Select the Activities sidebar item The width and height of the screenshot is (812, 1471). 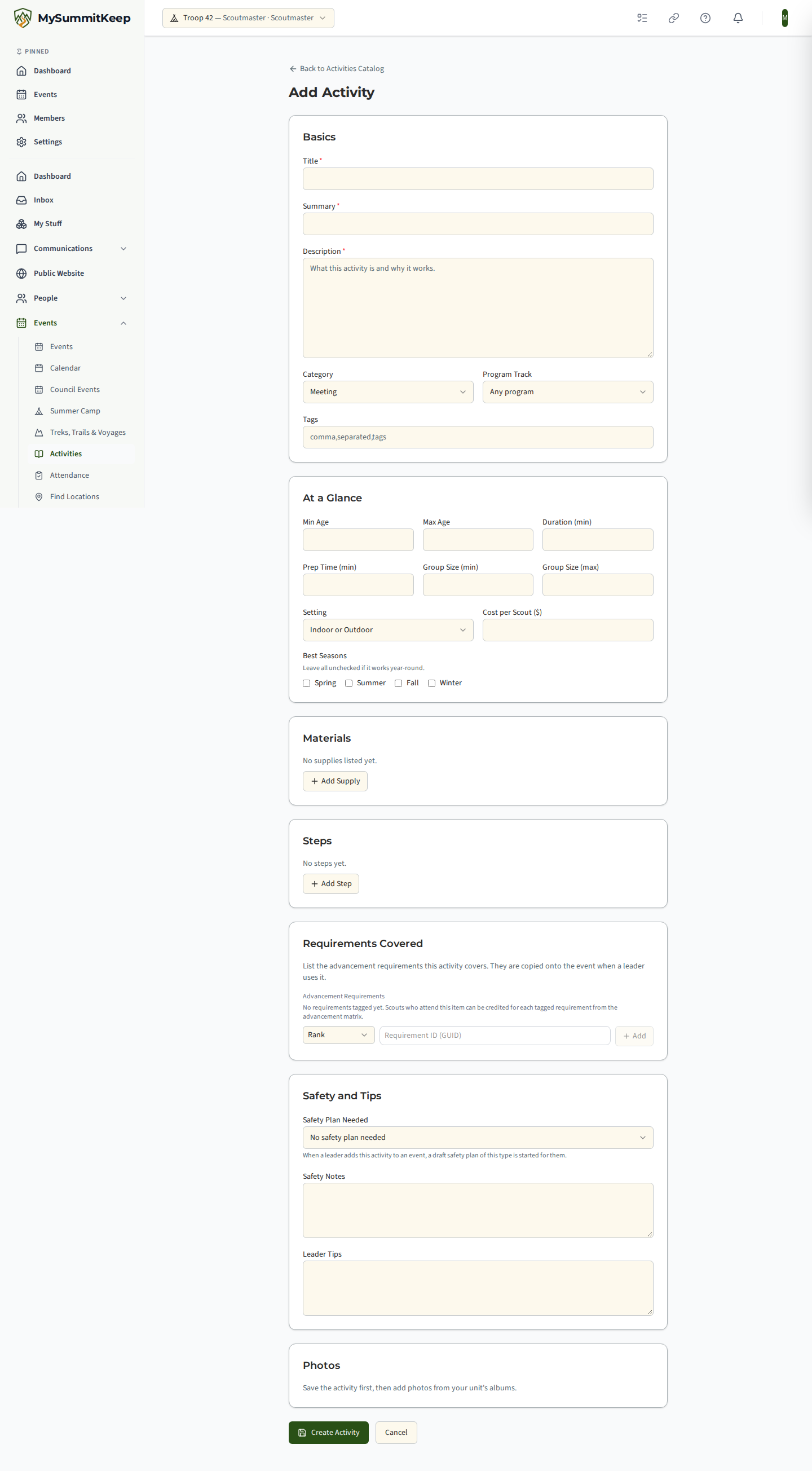(x=81, y=454)
